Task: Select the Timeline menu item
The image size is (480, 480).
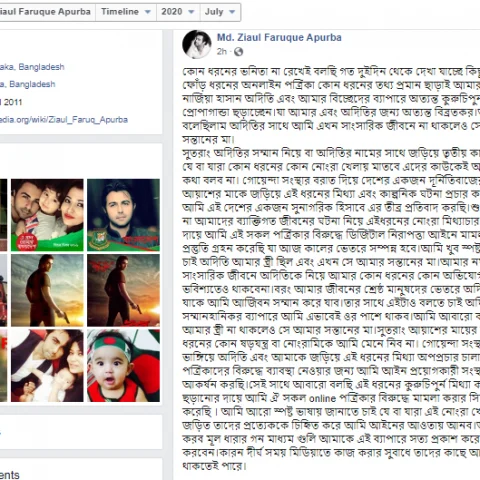Action: [x=126, y=12]
